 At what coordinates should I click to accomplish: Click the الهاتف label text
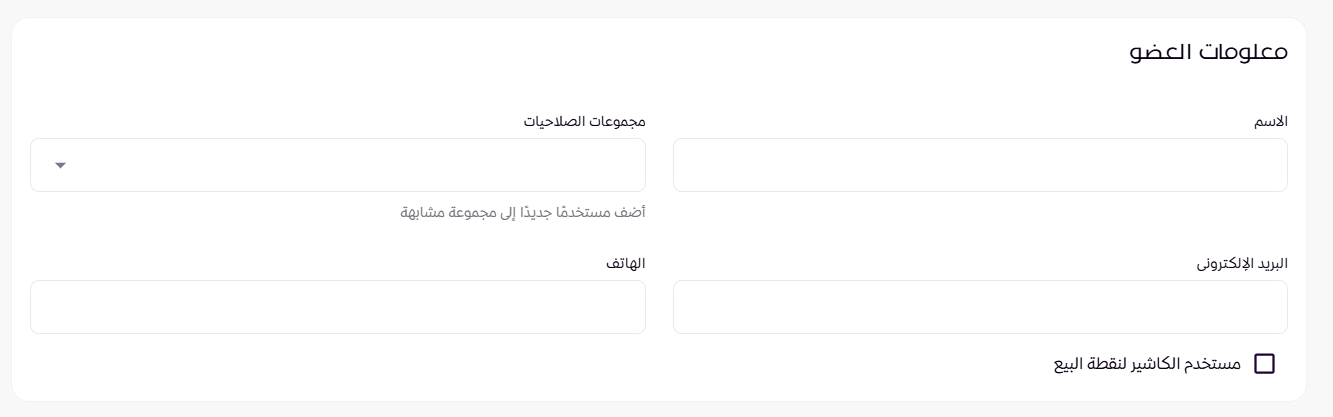[x=626, y=264]
